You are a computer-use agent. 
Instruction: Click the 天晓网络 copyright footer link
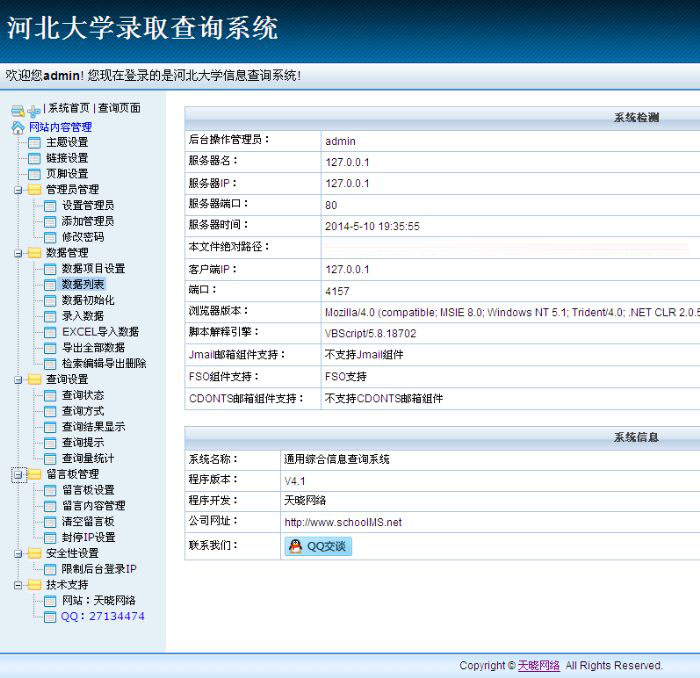538,665
